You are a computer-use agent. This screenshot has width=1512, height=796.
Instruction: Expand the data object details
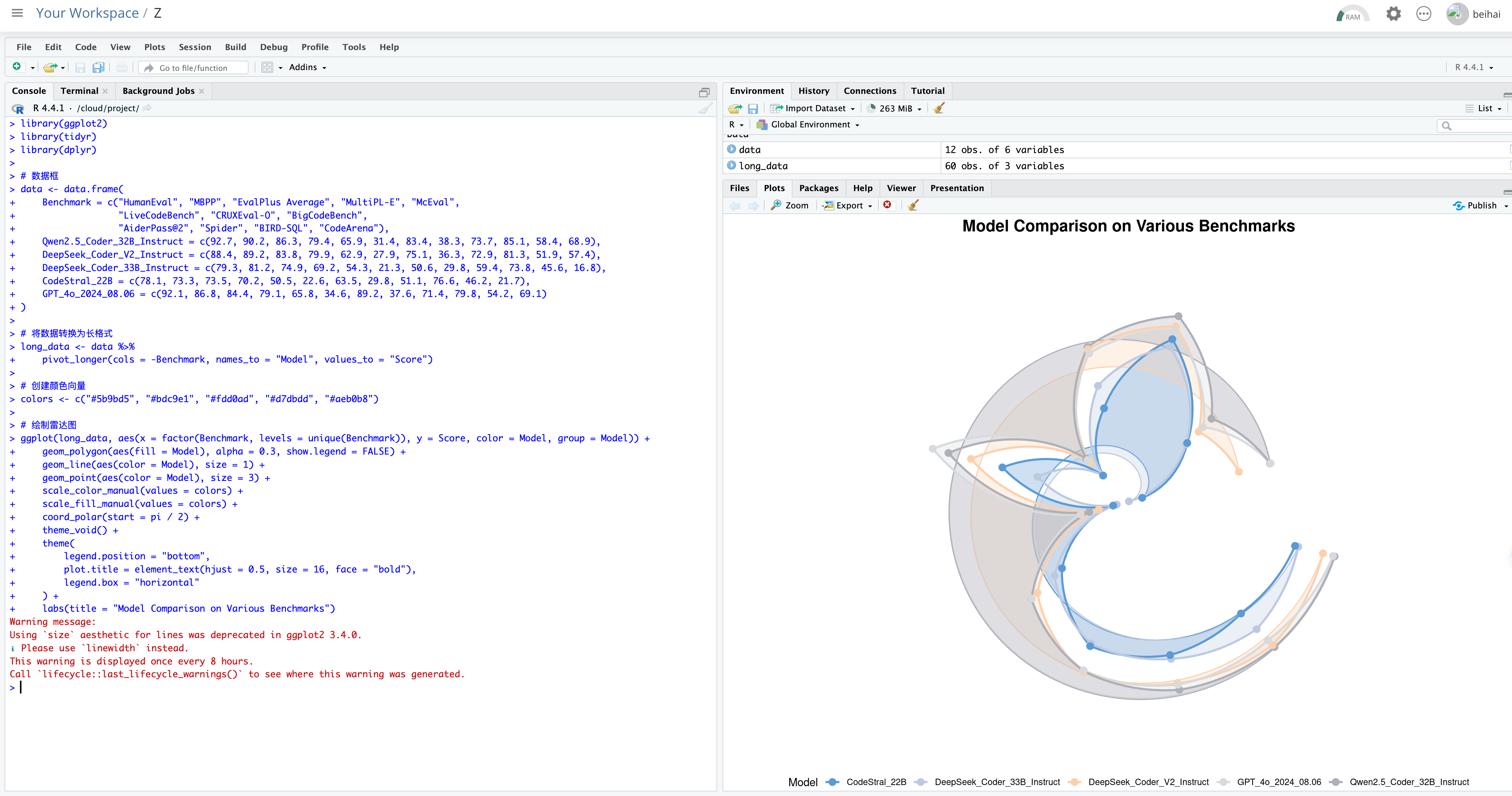coord(732,149)
